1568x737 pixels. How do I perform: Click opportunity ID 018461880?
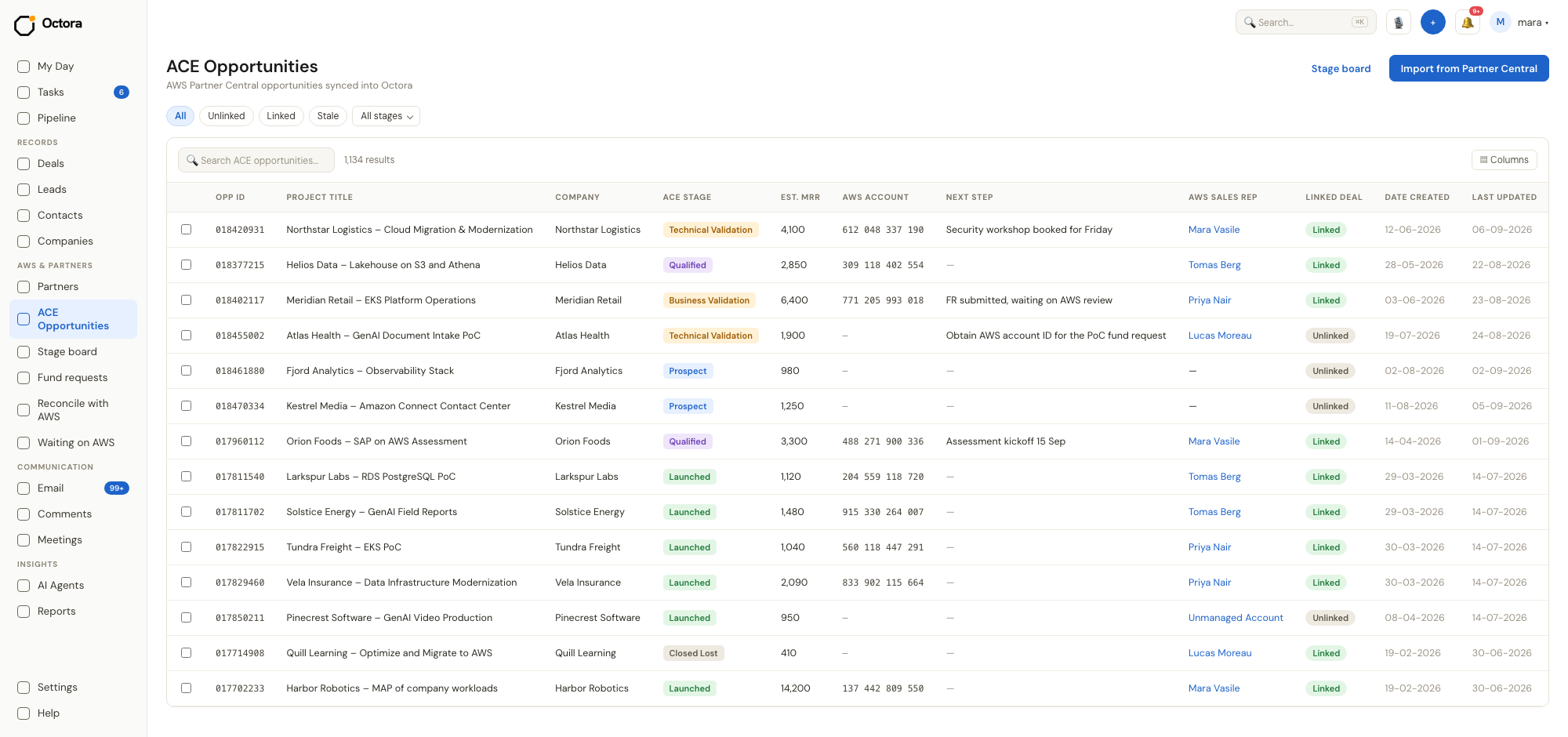click(240, 371)
